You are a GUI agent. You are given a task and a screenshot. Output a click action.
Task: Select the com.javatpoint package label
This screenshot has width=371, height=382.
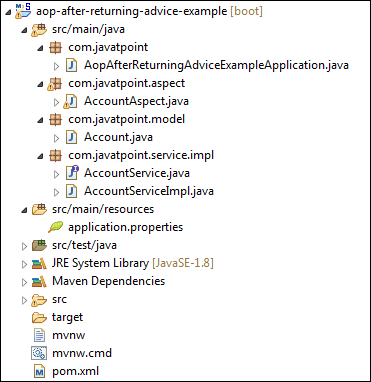(x=108, y=47)
